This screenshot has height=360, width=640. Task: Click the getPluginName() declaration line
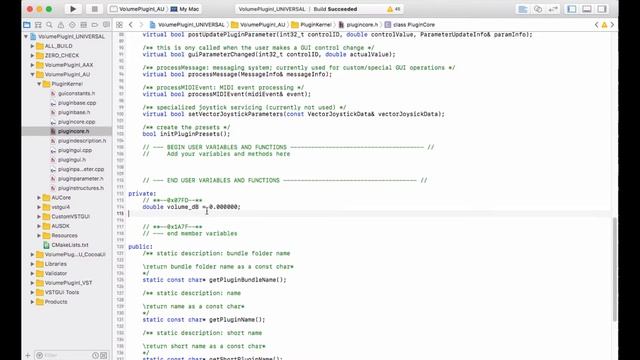pos(204,320)
